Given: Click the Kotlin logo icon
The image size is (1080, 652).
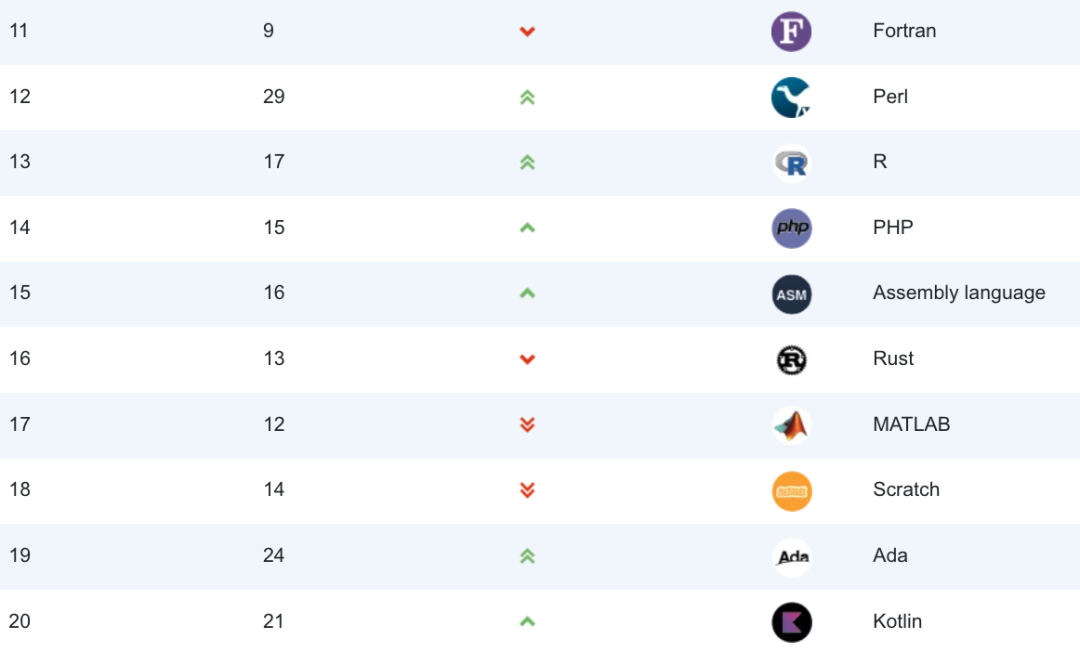Looking at the screenshot, I should tap(791, 622).
